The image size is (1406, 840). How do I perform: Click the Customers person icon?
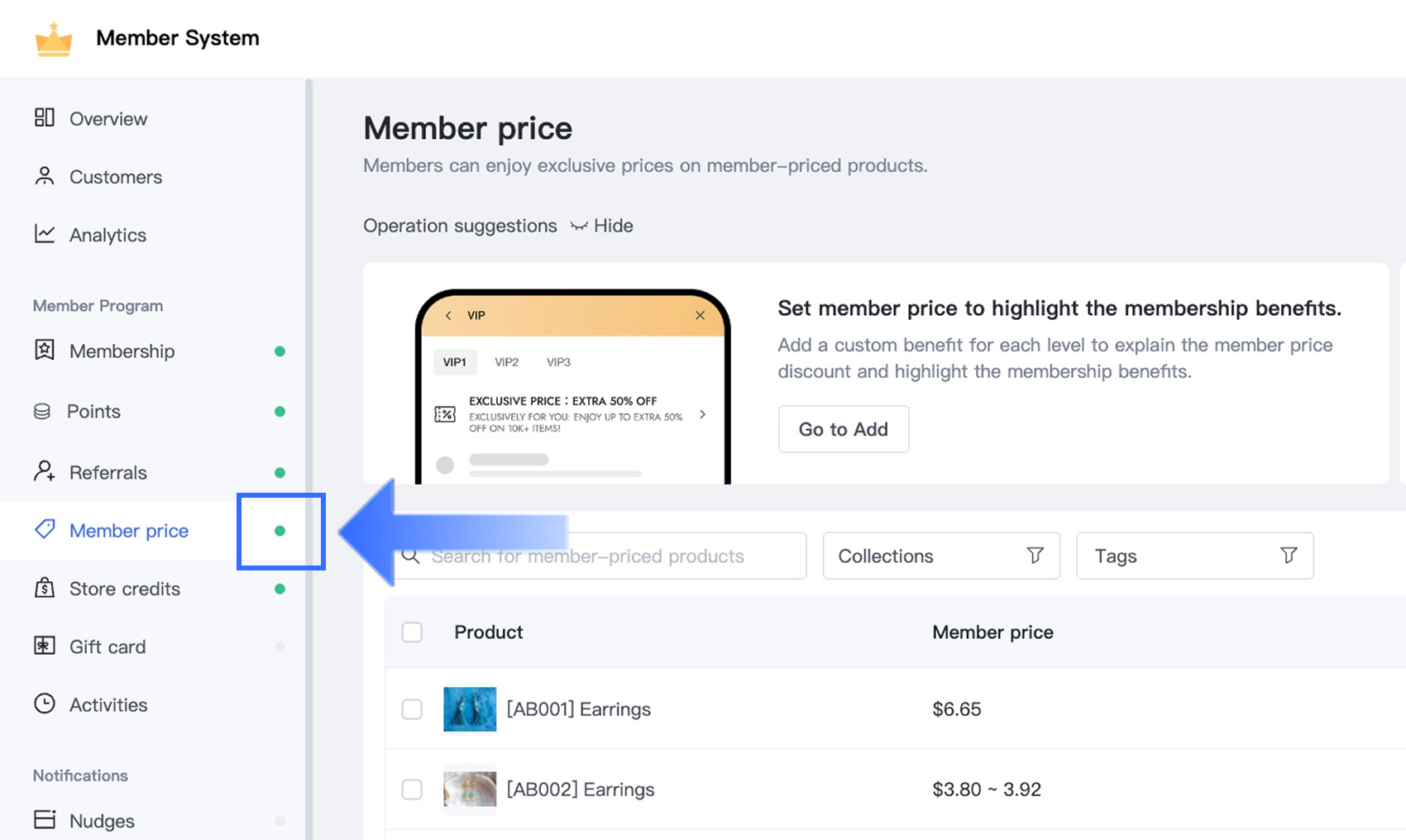pos(45,176)
